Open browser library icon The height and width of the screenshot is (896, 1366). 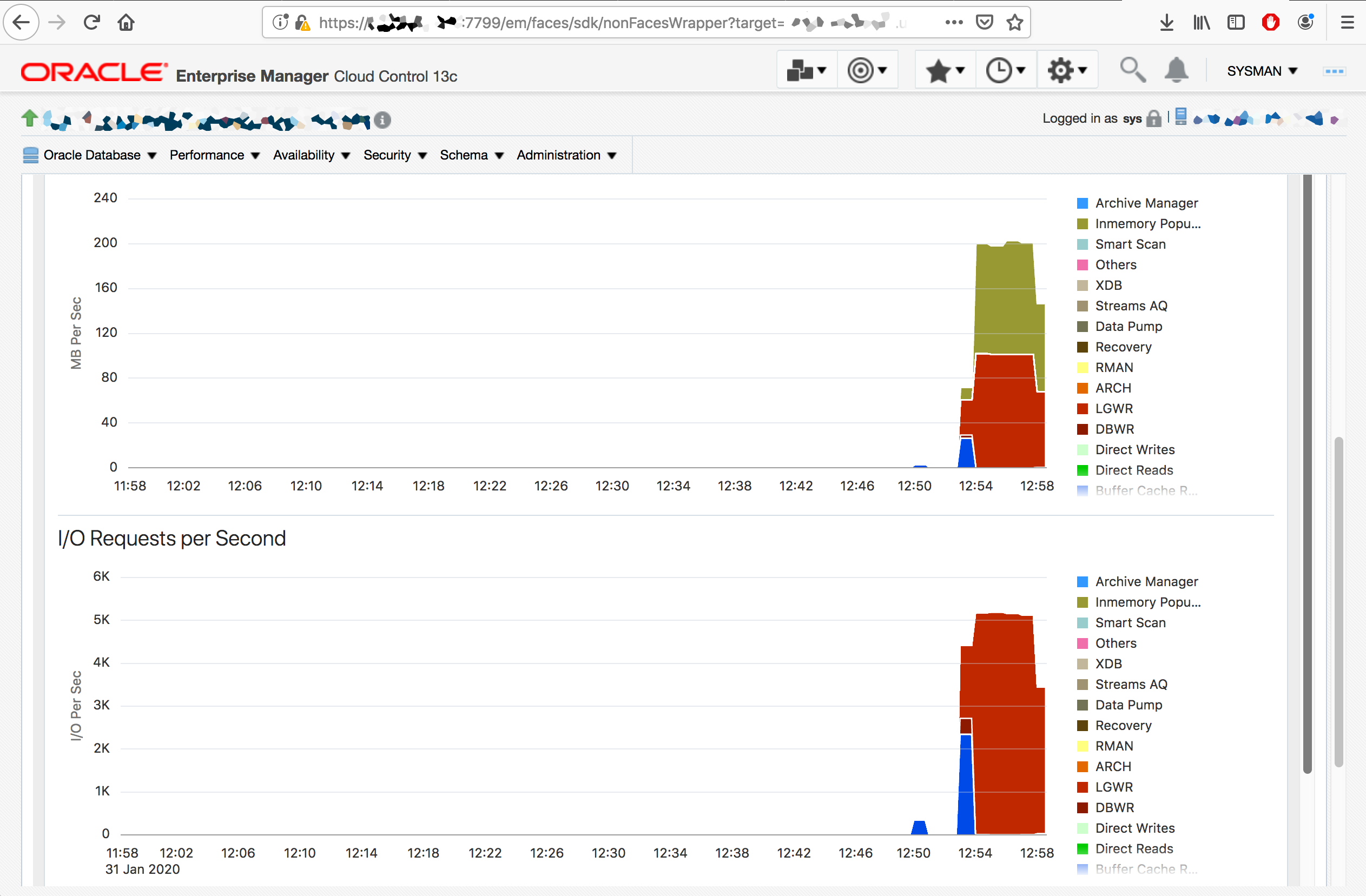tap(1202, 22)
